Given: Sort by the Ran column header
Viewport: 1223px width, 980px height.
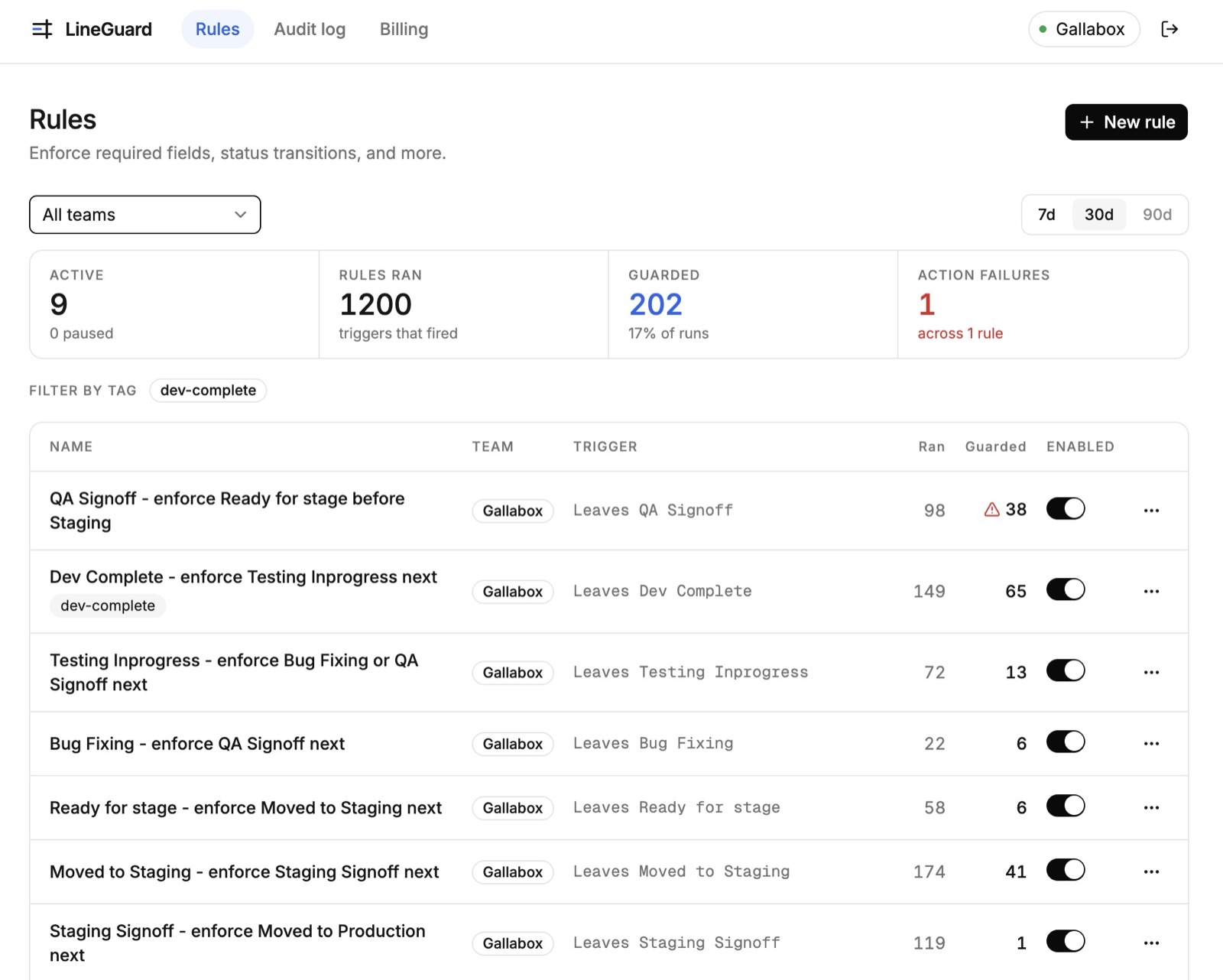Looking at the screenshot, I should click(x=931, y=446).
